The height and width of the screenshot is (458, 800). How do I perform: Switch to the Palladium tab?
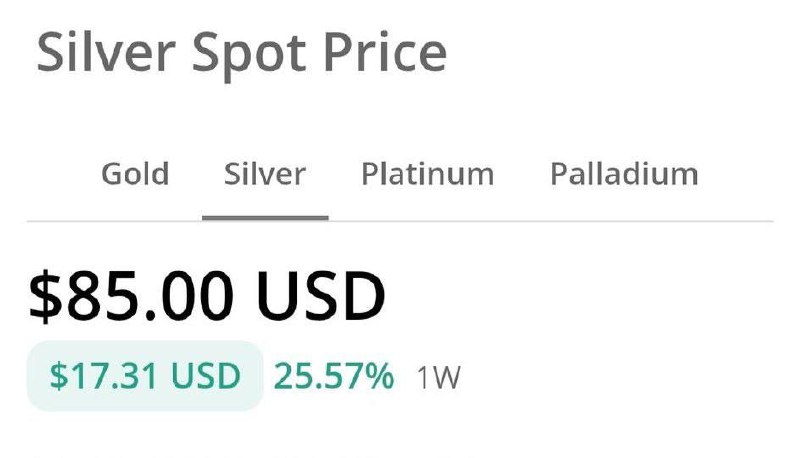(x=624, y=174)
